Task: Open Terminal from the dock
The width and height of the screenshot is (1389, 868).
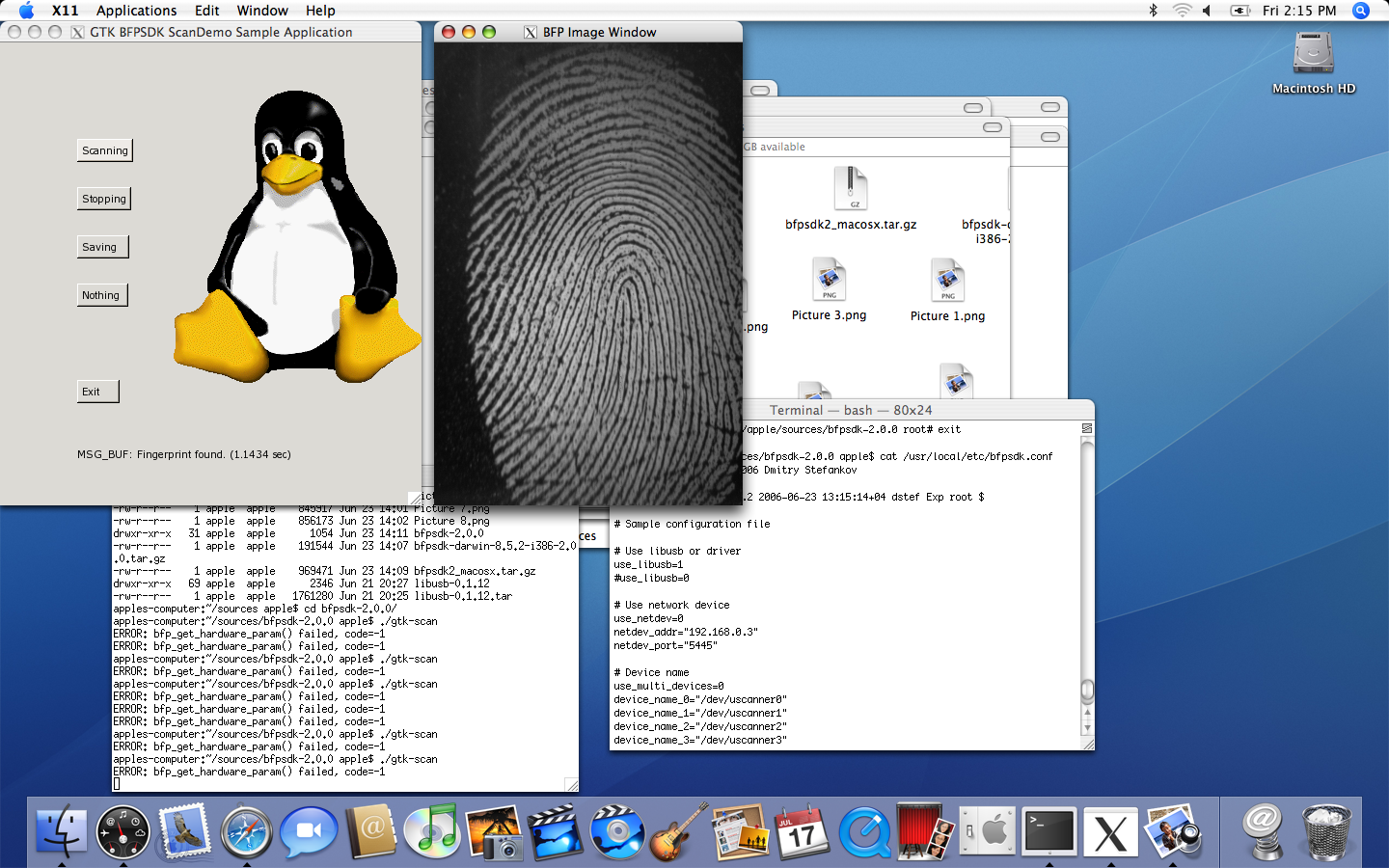Action: (x=1049, y=831)
